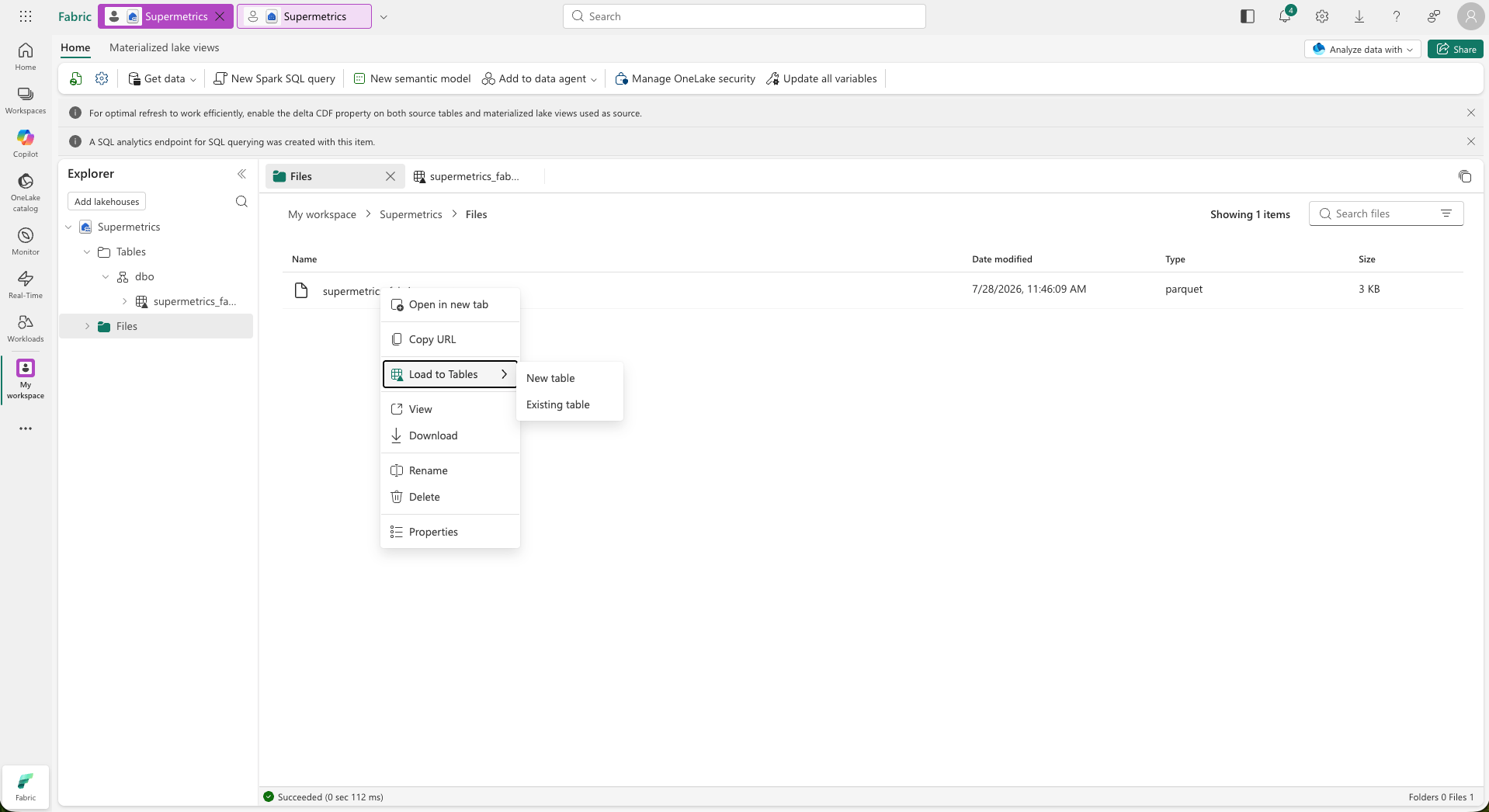1489x812 pixels.
Task: Open My workspace breadcrumb link
Action: [322, 214]
